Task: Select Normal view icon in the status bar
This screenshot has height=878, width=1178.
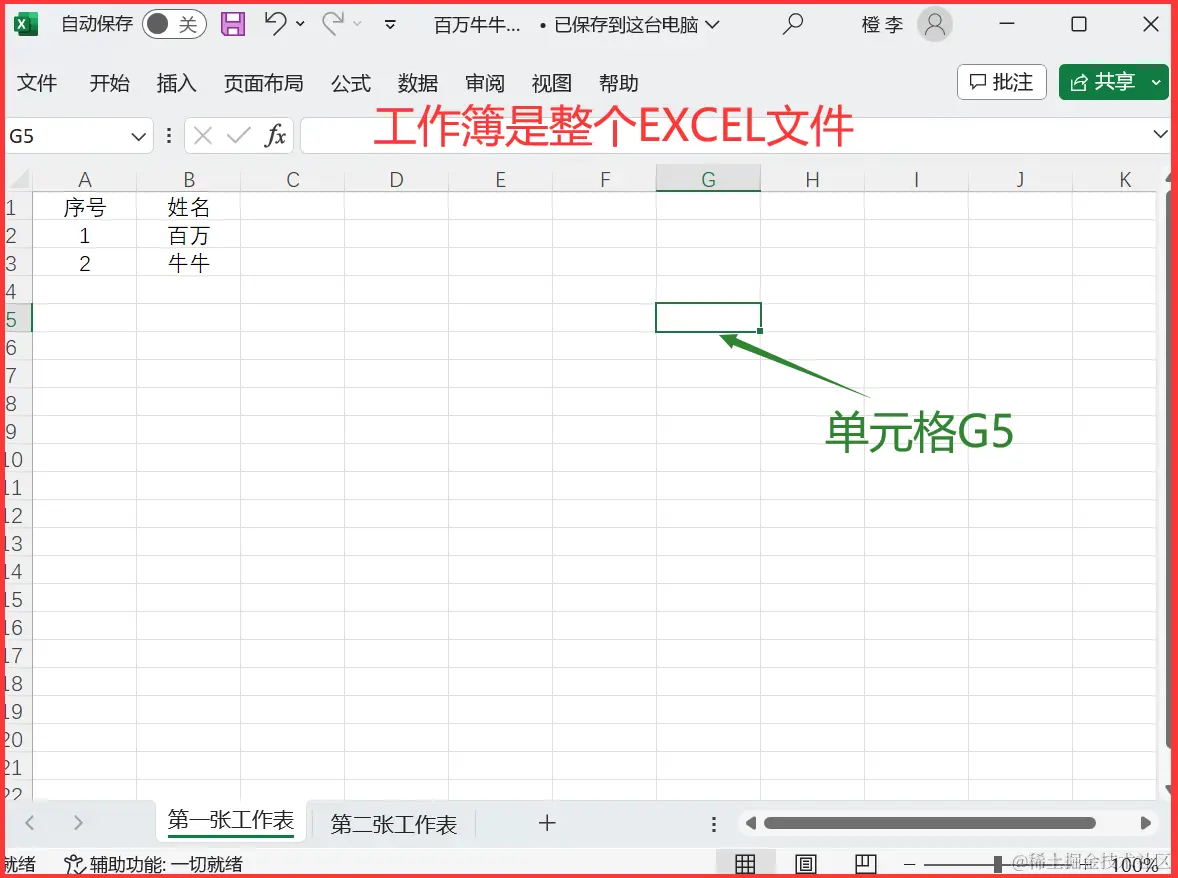Action: 745,862
